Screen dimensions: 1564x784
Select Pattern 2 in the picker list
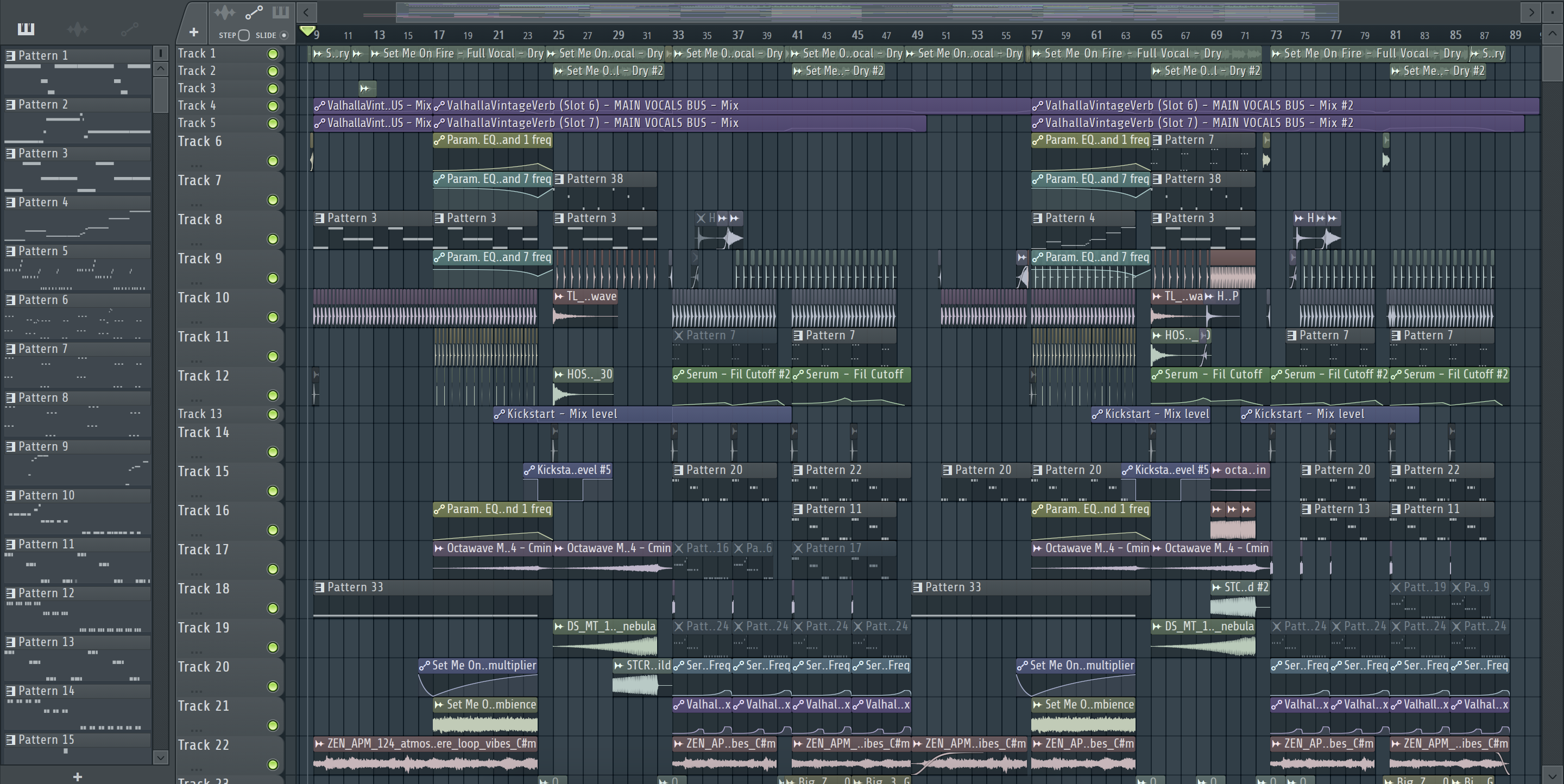78,104
